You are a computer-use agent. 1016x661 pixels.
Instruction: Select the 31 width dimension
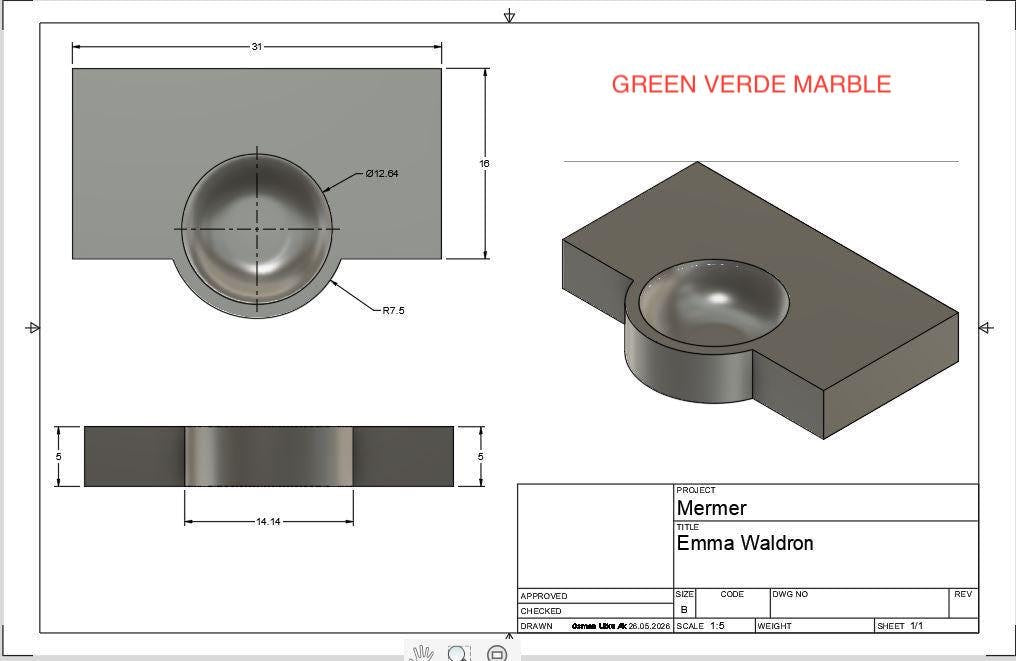coord(257,47)
